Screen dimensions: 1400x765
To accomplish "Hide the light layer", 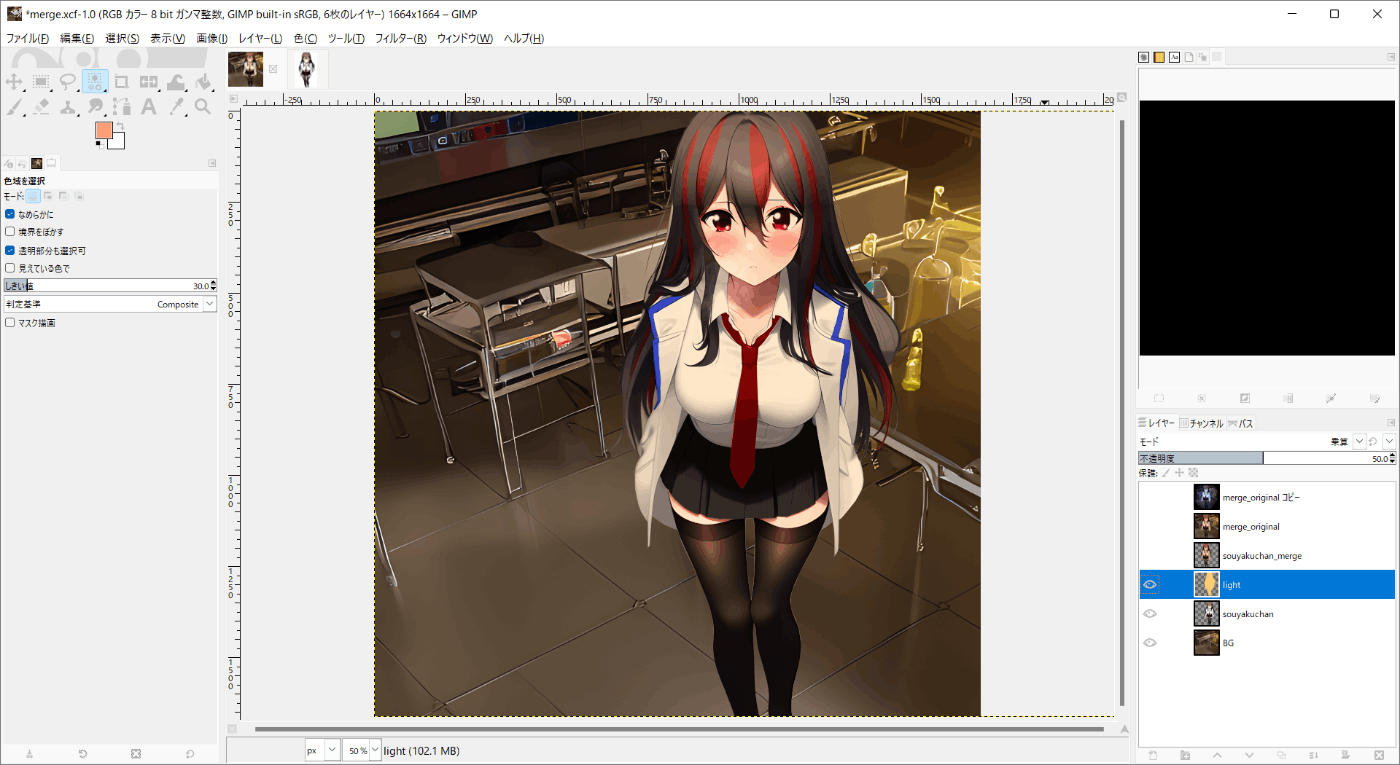I will (1150, 585).
